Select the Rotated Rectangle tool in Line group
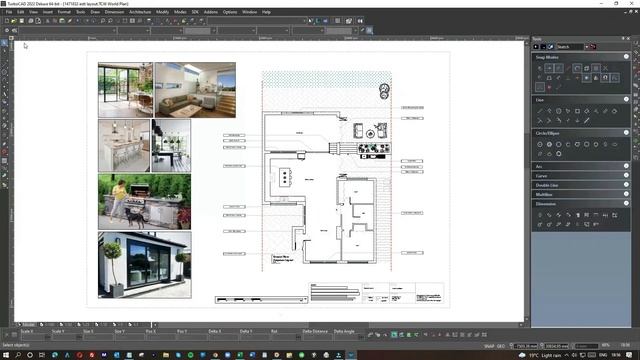This screenshot has height=360, width=640. click(x=587, y=111)
